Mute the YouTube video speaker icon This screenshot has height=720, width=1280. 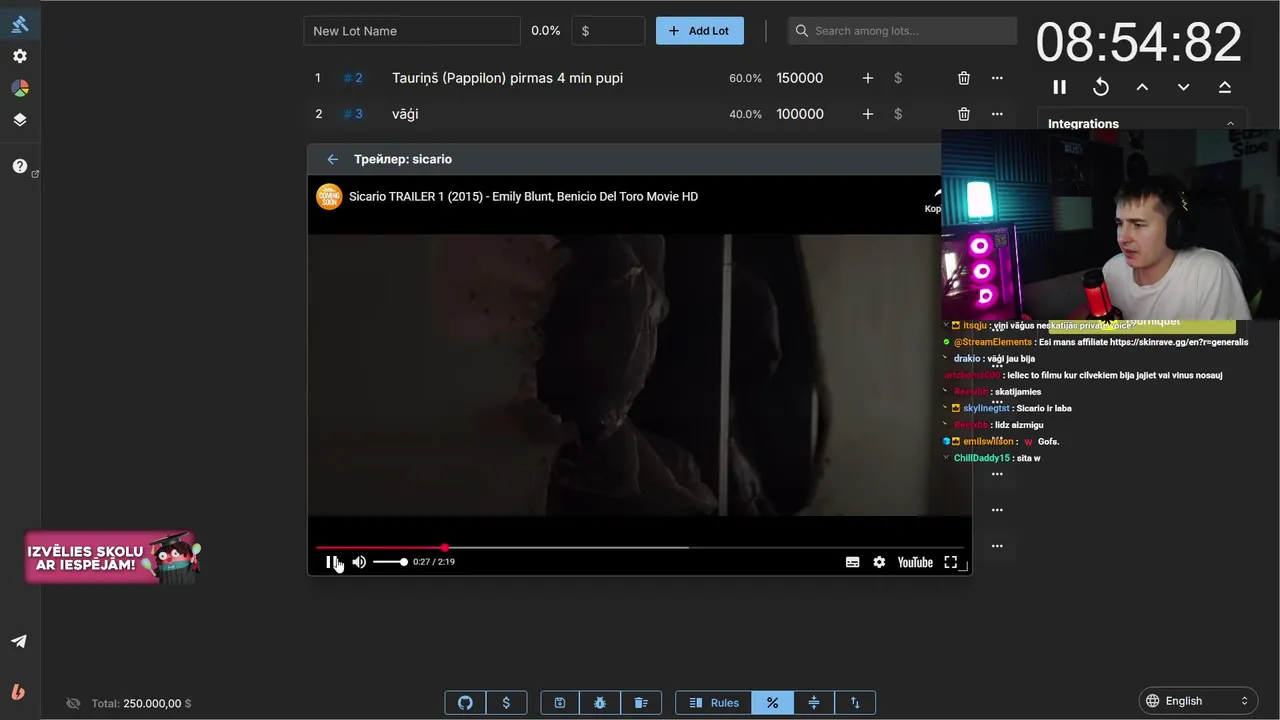tap(359, 562)
